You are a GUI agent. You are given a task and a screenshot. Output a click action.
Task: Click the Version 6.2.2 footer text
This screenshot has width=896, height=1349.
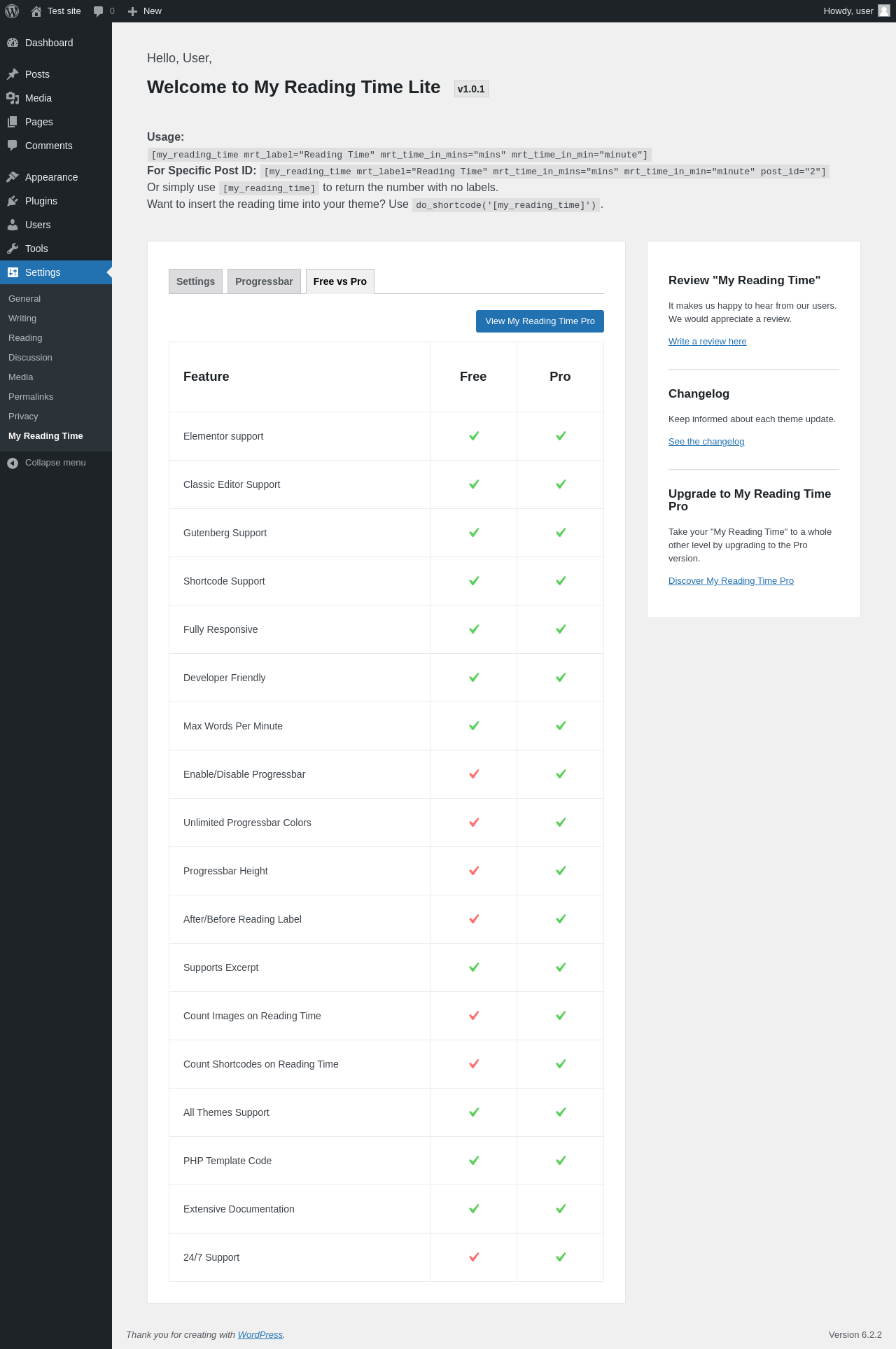click(x=855, y=1335)
